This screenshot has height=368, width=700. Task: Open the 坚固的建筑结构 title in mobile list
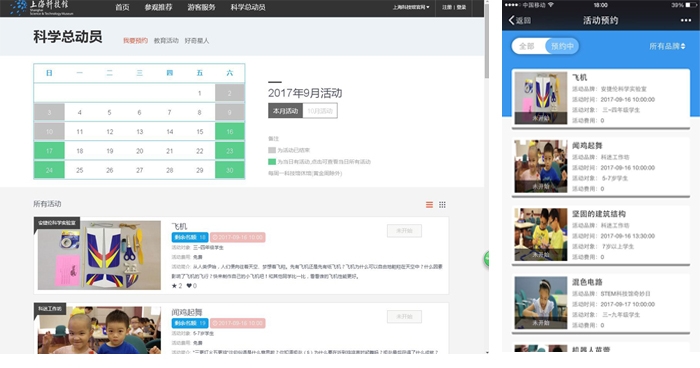599,214
